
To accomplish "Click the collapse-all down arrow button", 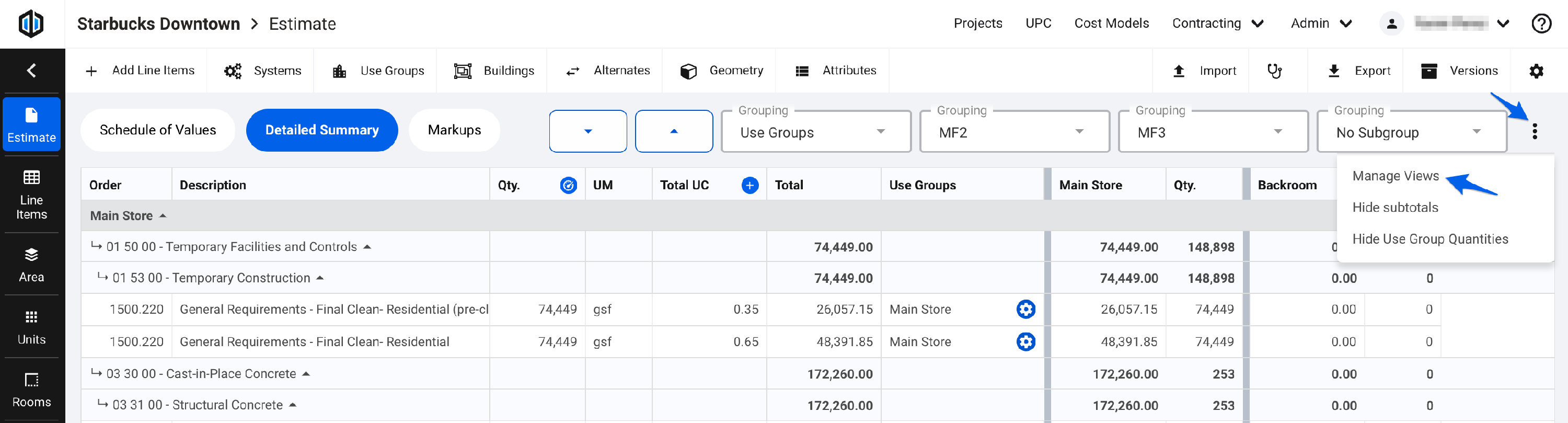I will click(587, 131).
